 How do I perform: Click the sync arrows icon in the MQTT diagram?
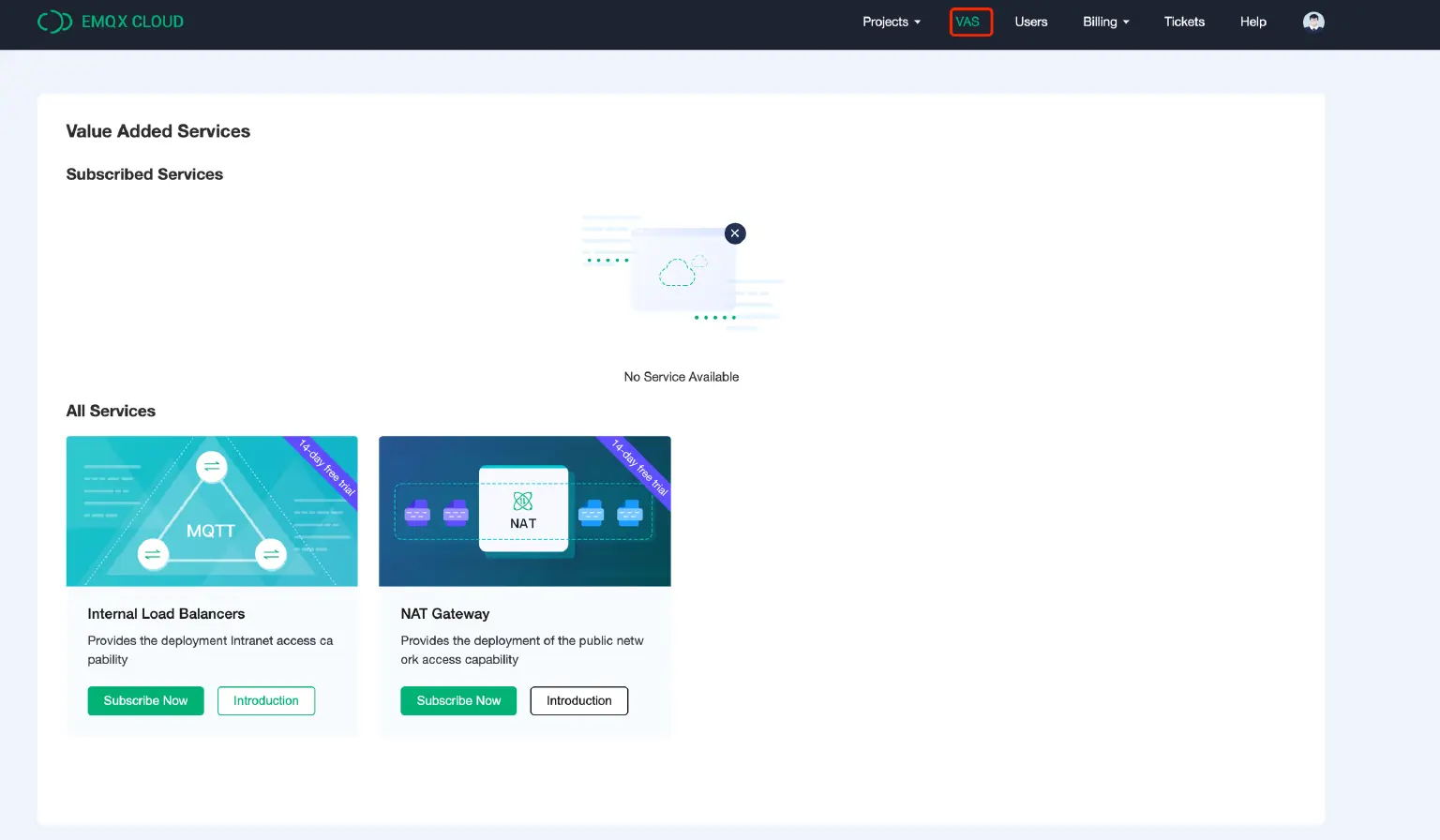coord(212,466)
